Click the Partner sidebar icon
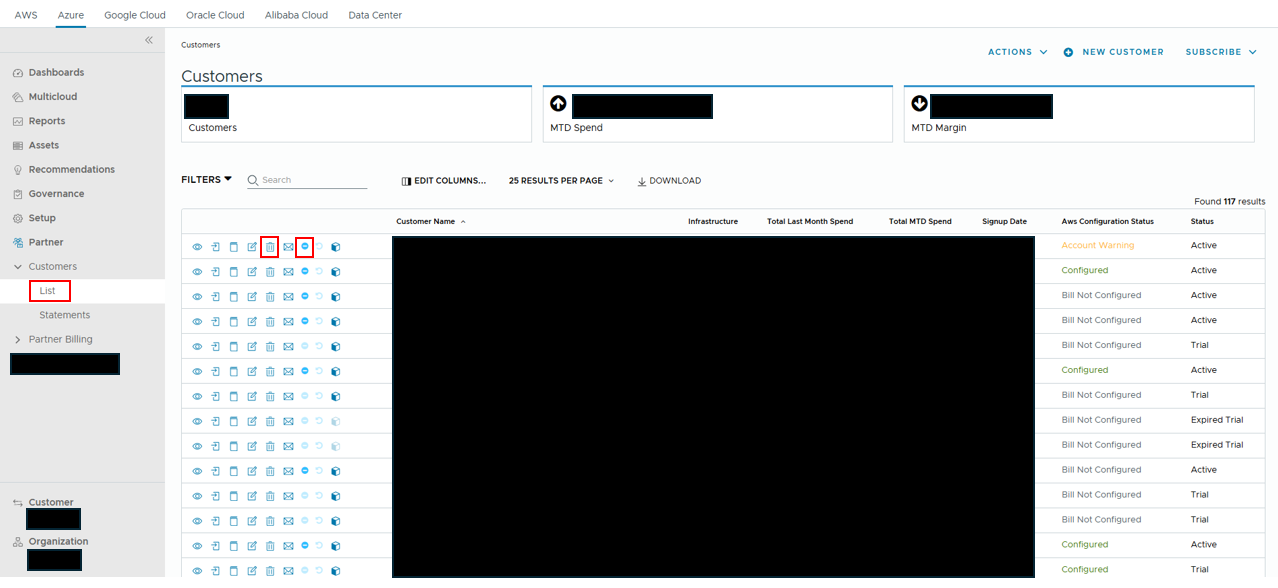 point(18,243)
